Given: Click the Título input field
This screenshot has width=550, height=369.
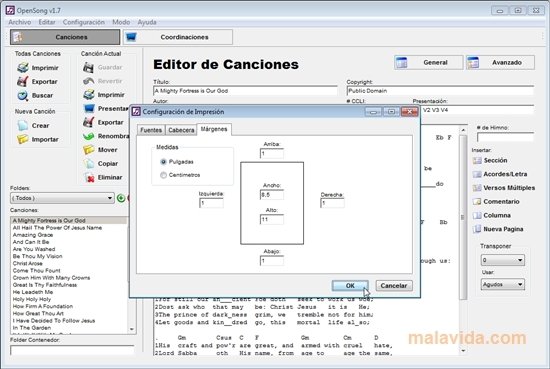Looking at the screenshot, I should point(245,91).
